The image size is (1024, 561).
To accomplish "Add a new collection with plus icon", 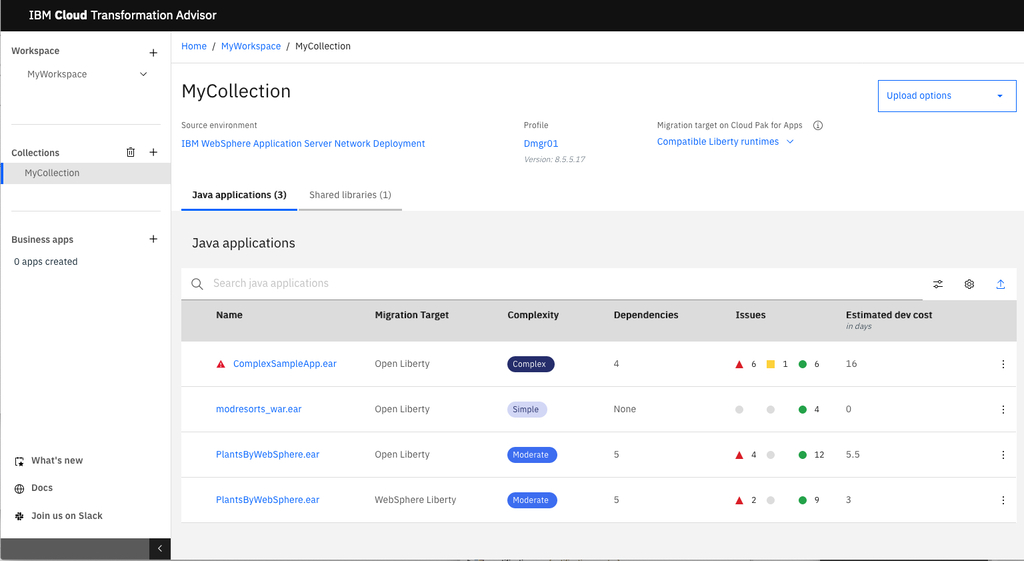I will [x=153, y=152].
